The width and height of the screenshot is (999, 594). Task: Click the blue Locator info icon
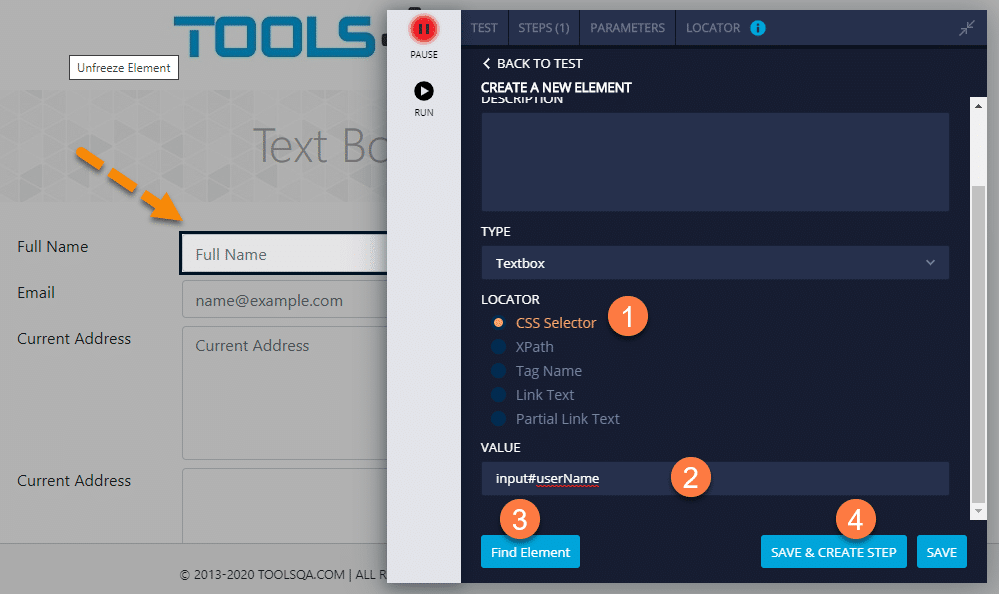click(757, 28)
